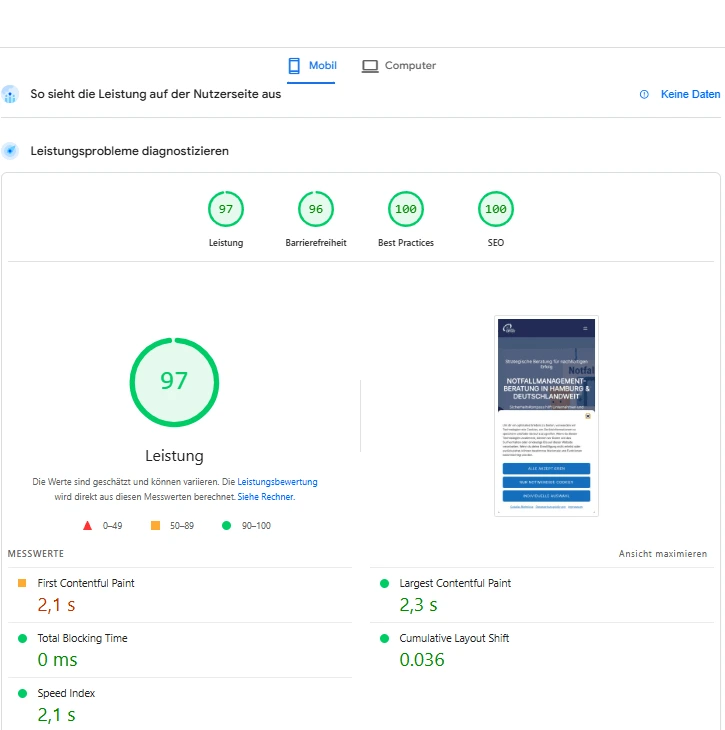This screenshot has width=725, height=730.
Task: Click the Largest Contentful Paint metric label
Action: 455,583
